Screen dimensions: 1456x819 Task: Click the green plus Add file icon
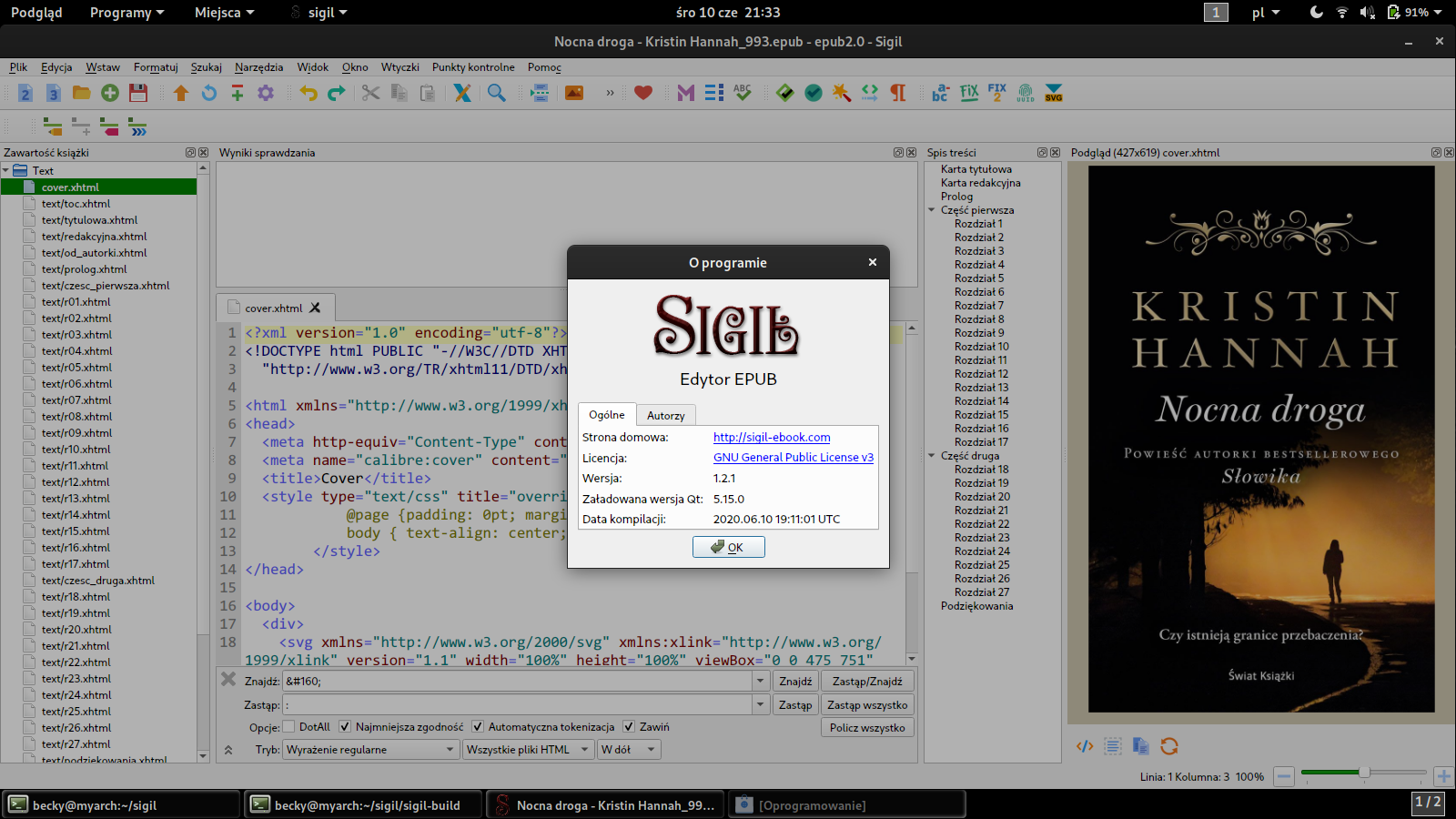[x=110, y=93]
